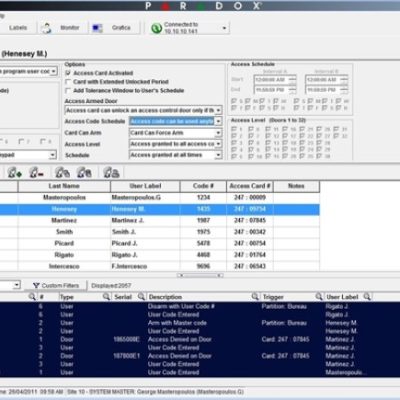Select the Intercesco user row

pyautogui.click(x=160, y=266)
